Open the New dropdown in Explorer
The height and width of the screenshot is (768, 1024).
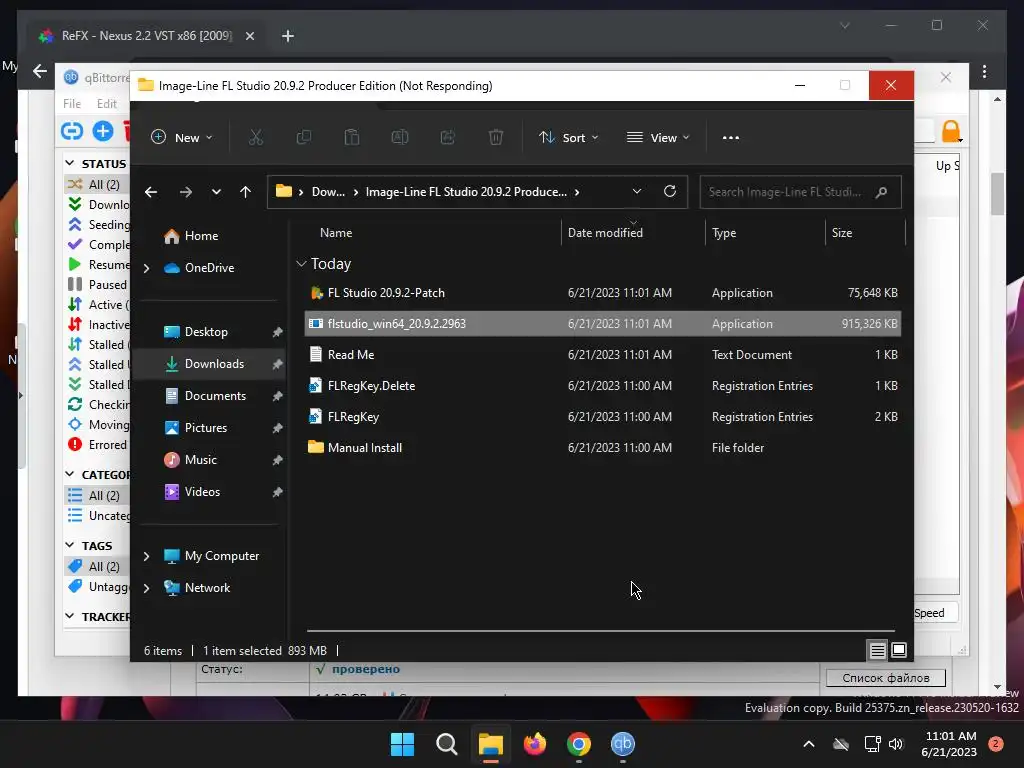click(x=182, y=137)
